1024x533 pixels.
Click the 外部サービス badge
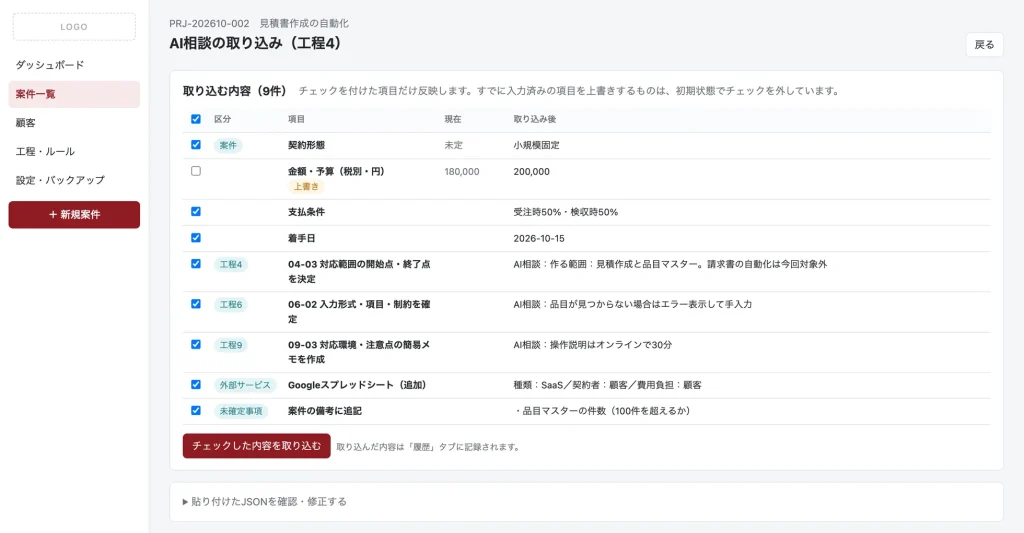[245, 385]
